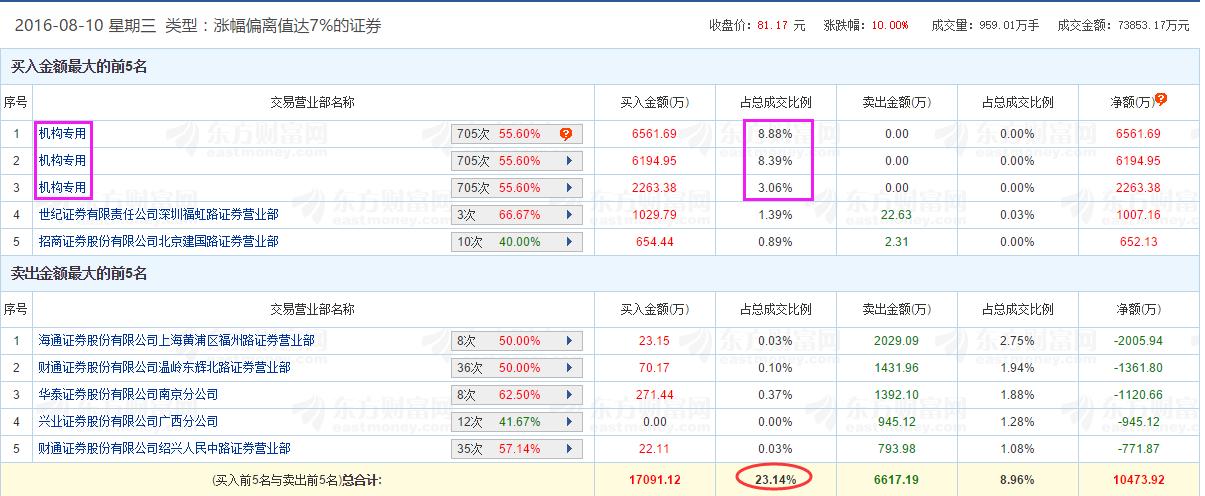Click the buy amount cell 654.44
This screenshot has width=1205, height=496.
(654, 241)
